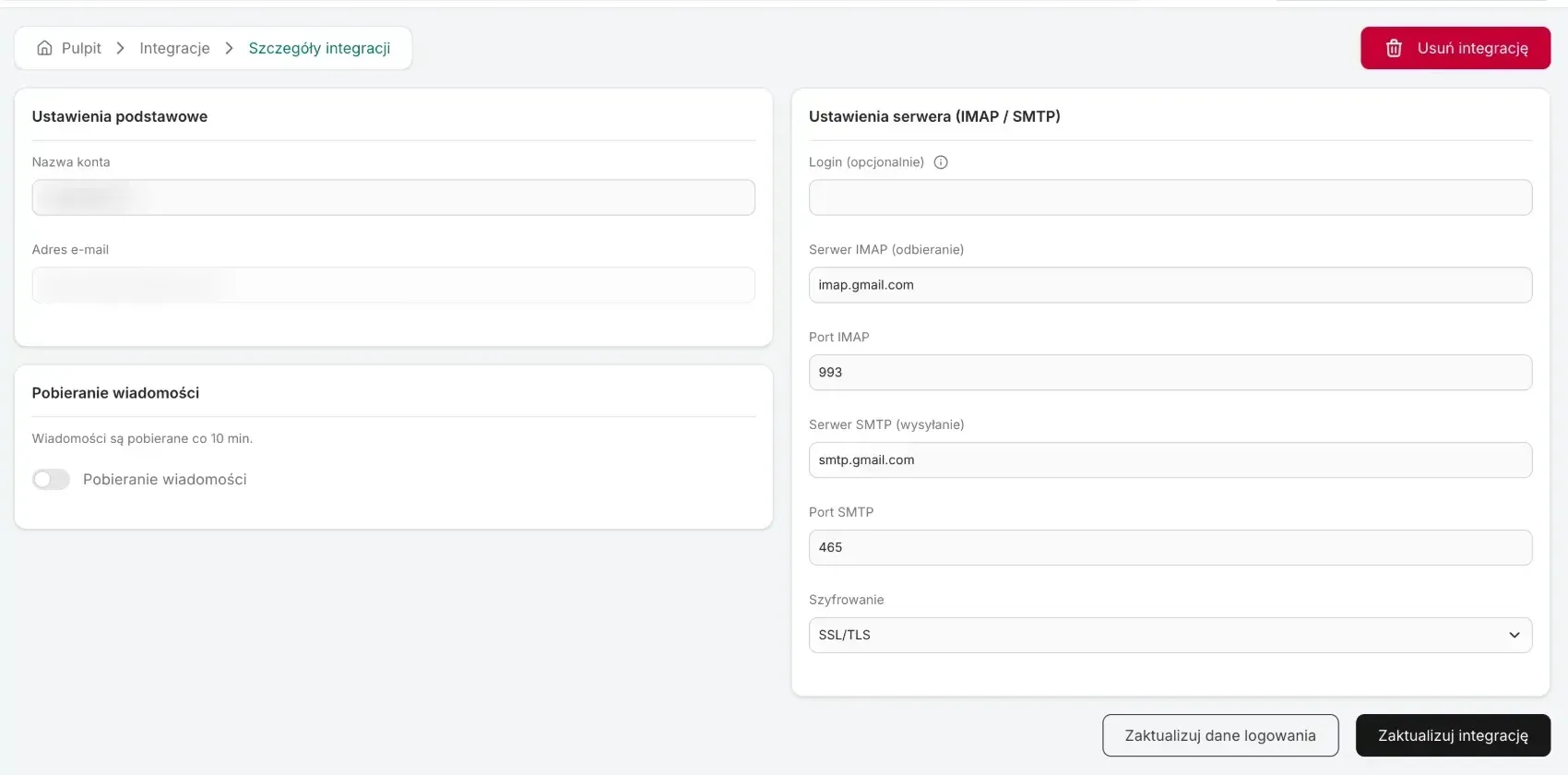Click the info icon next to Login (opcjonalnie)
Screen dimensions: 1568x775
tap(941, 162)
